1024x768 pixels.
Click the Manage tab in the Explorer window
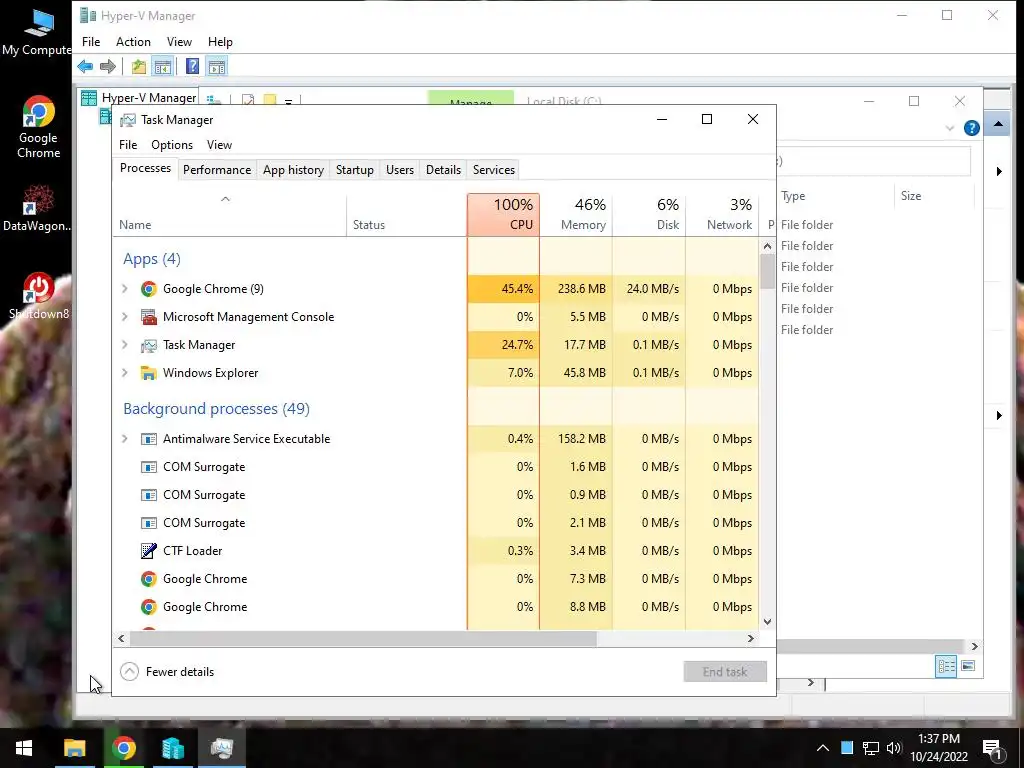(x=471, y=99)
